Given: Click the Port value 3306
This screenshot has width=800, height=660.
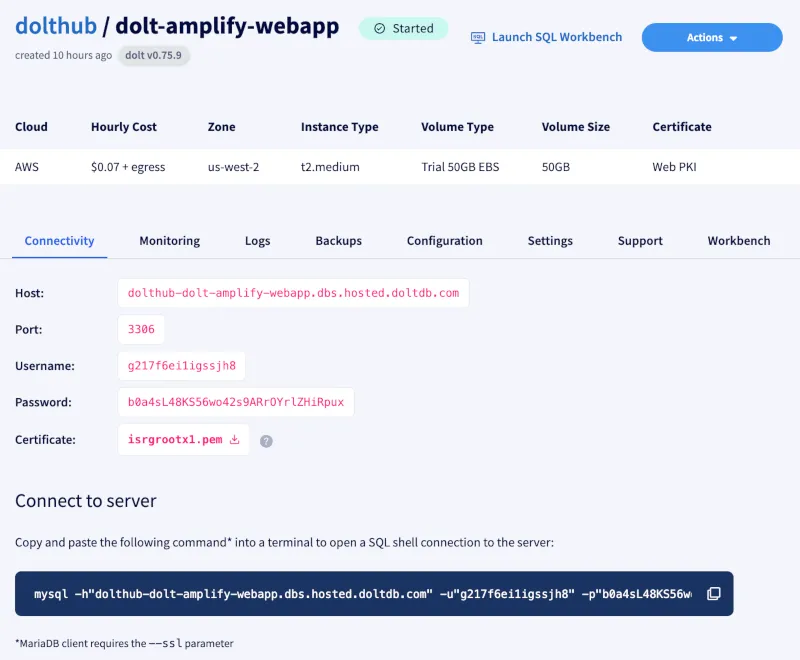Looking at the screenshot, I should tap(141, 329).
